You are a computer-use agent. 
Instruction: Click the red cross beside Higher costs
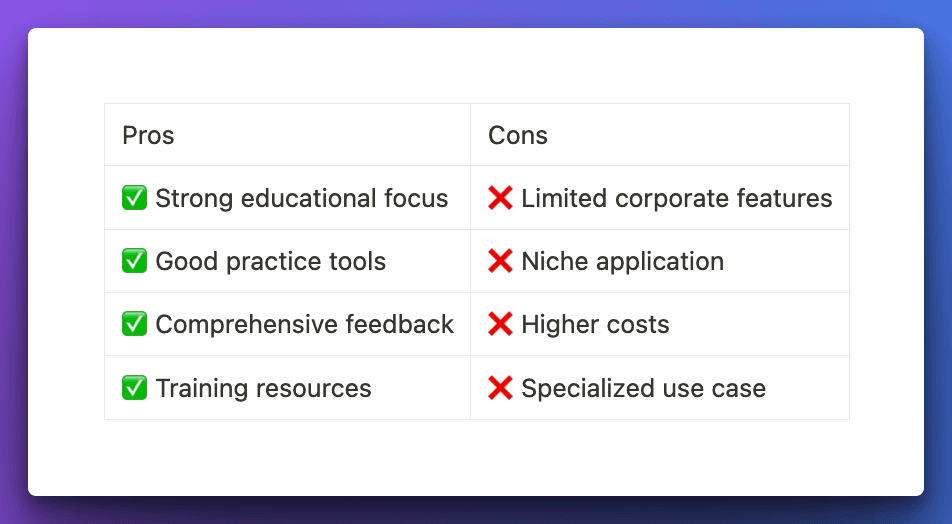(500, 325)
